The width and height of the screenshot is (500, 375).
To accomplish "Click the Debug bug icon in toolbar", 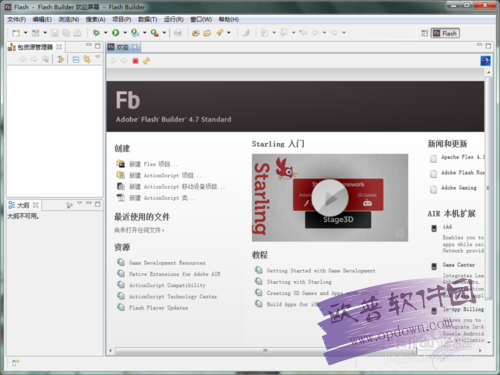I will tap(96, 33).
